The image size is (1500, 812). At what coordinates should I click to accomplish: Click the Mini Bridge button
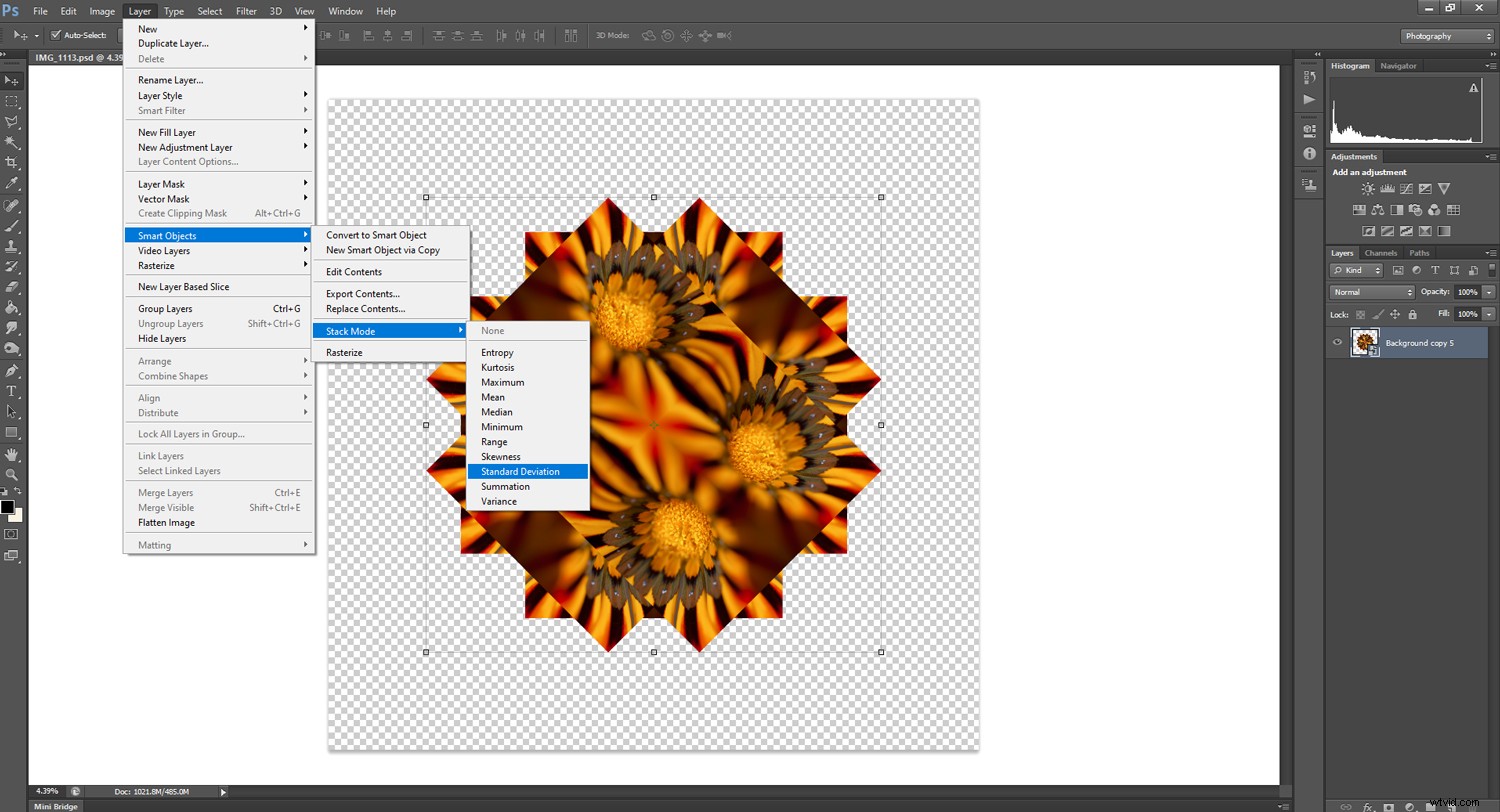(x=55, y=806)
